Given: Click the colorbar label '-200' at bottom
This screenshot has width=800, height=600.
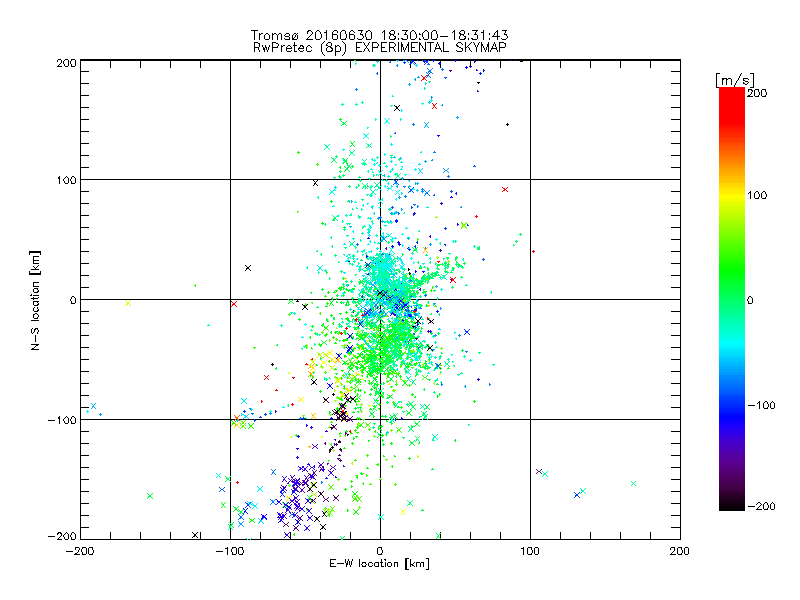Looking at the screenshot, I should click(x=761, y=506).
